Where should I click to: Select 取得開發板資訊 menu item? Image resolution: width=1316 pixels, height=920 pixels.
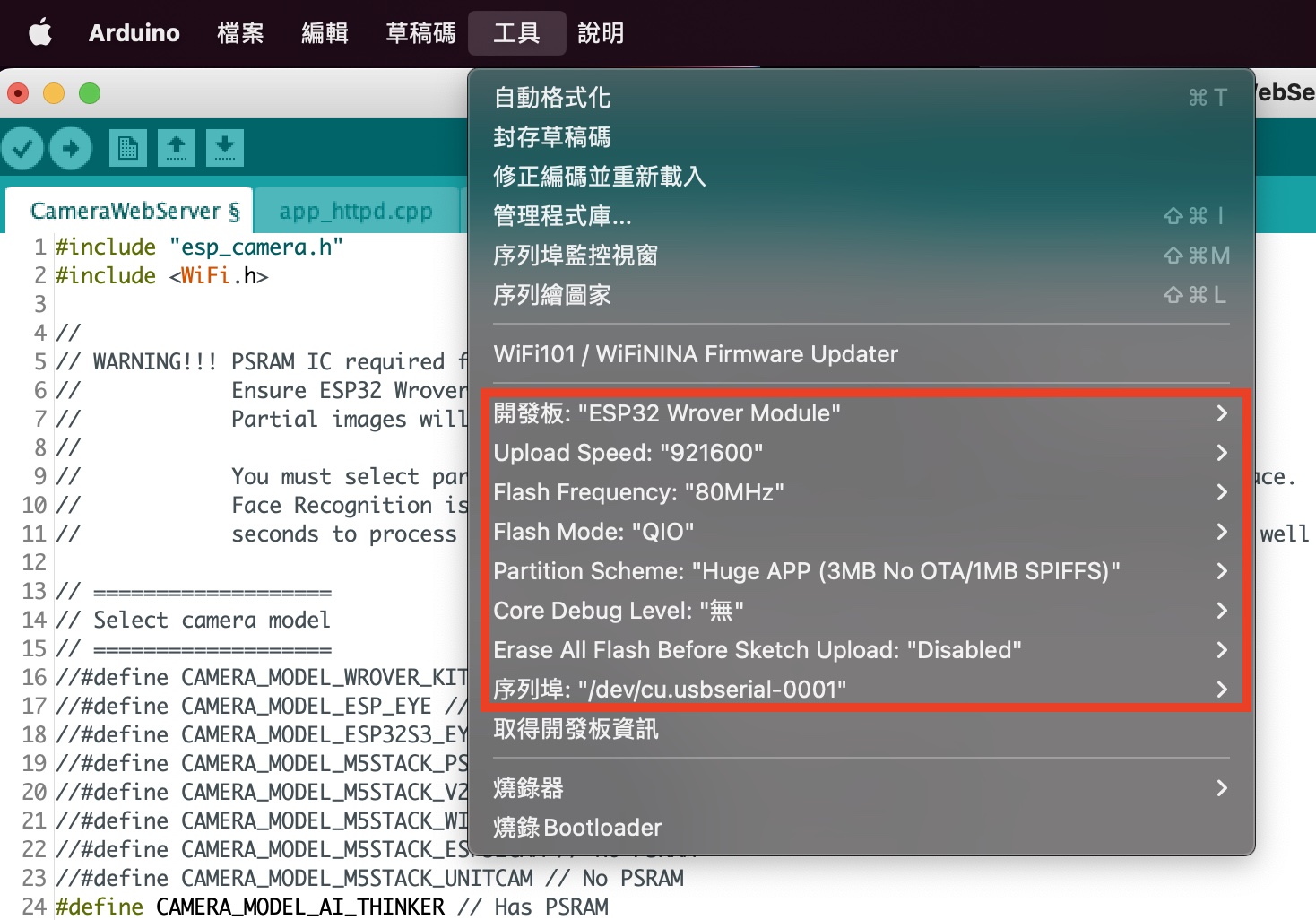pyautogui.click(x=861, y=729)
